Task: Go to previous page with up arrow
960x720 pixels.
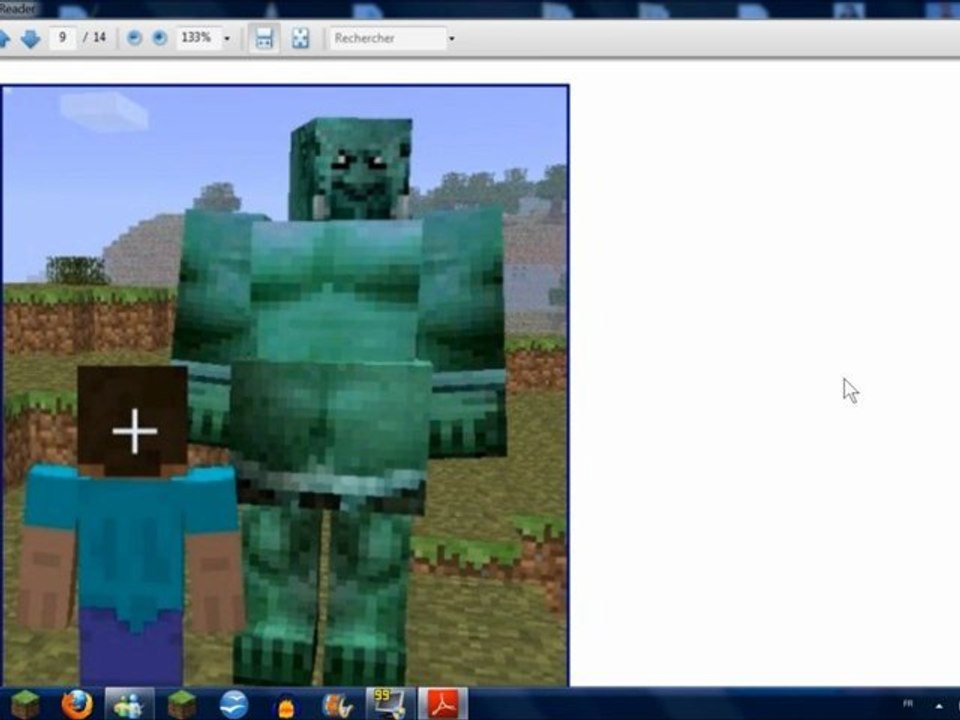Action: tap(4, 39)
